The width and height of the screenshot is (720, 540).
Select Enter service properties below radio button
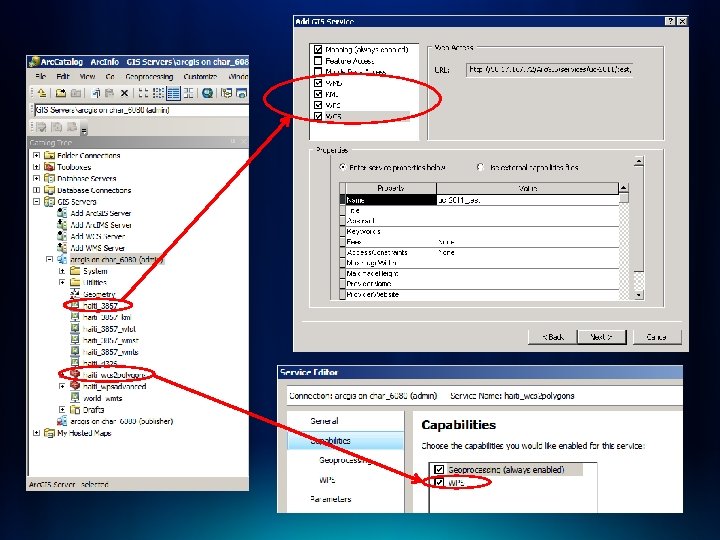(x=343, y=167)
